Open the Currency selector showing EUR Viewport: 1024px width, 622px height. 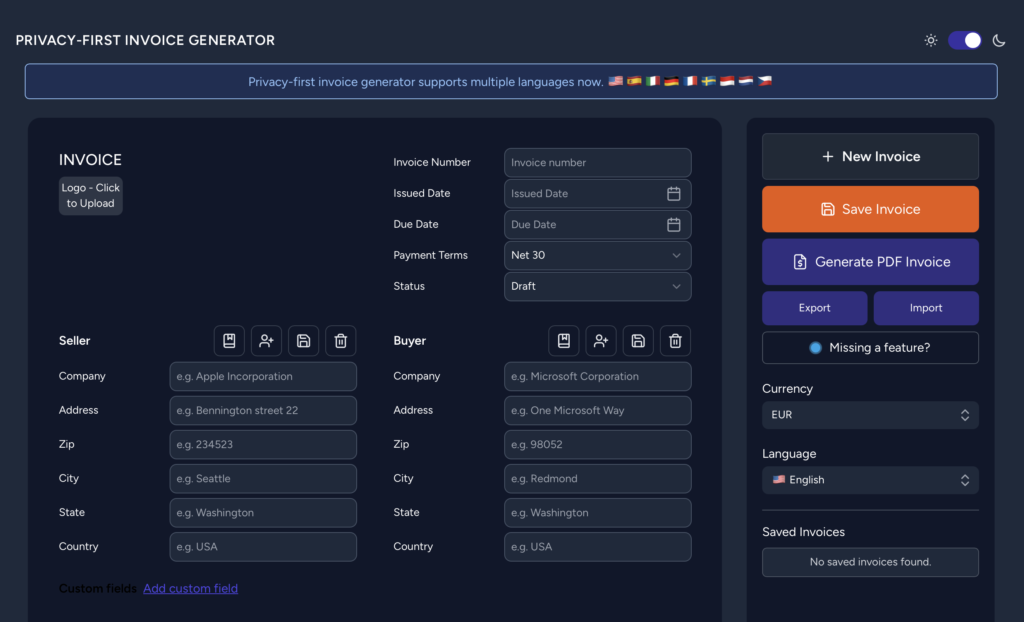tap(870, 415)
